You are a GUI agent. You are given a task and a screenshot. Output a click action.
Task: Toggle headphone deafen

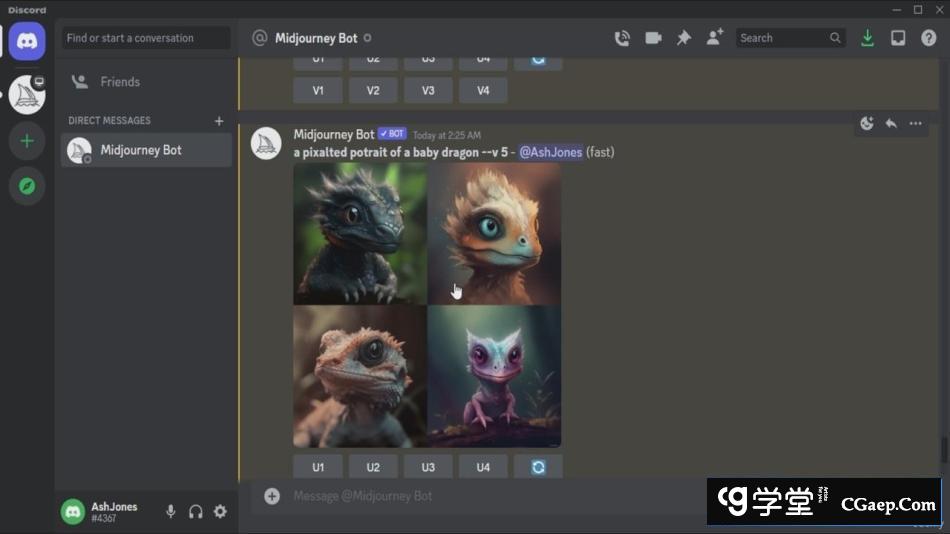click(195, 511)
